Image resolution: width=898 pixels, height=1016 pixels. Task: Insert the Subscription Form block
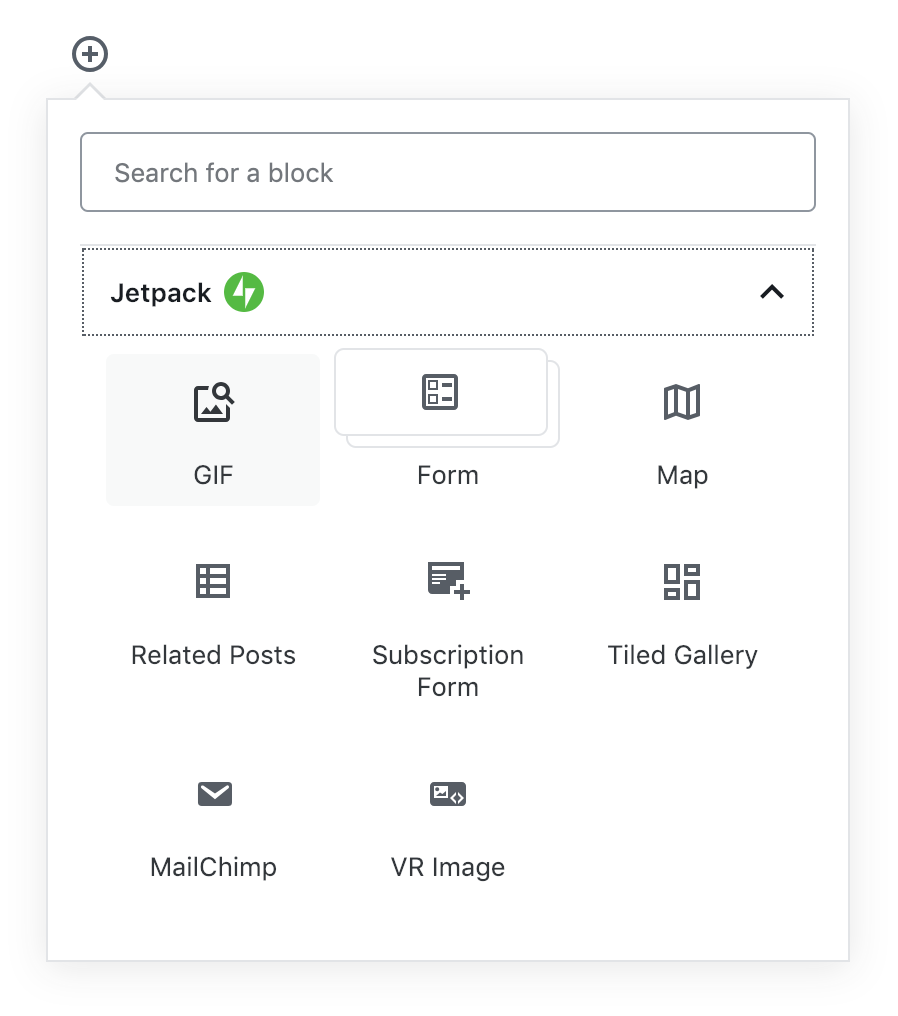click(x=448, y=581)
